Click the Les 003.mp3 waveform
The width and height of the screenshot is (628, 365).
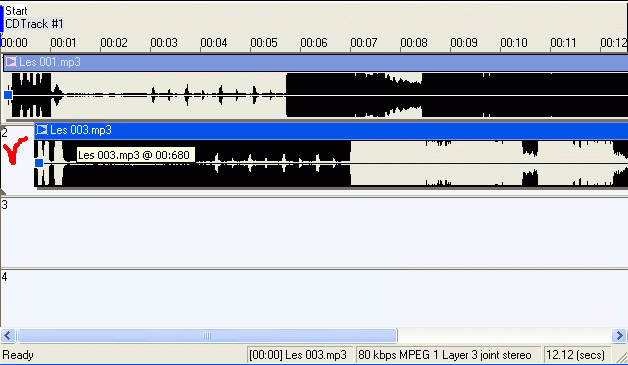click(x=331, y=163)
